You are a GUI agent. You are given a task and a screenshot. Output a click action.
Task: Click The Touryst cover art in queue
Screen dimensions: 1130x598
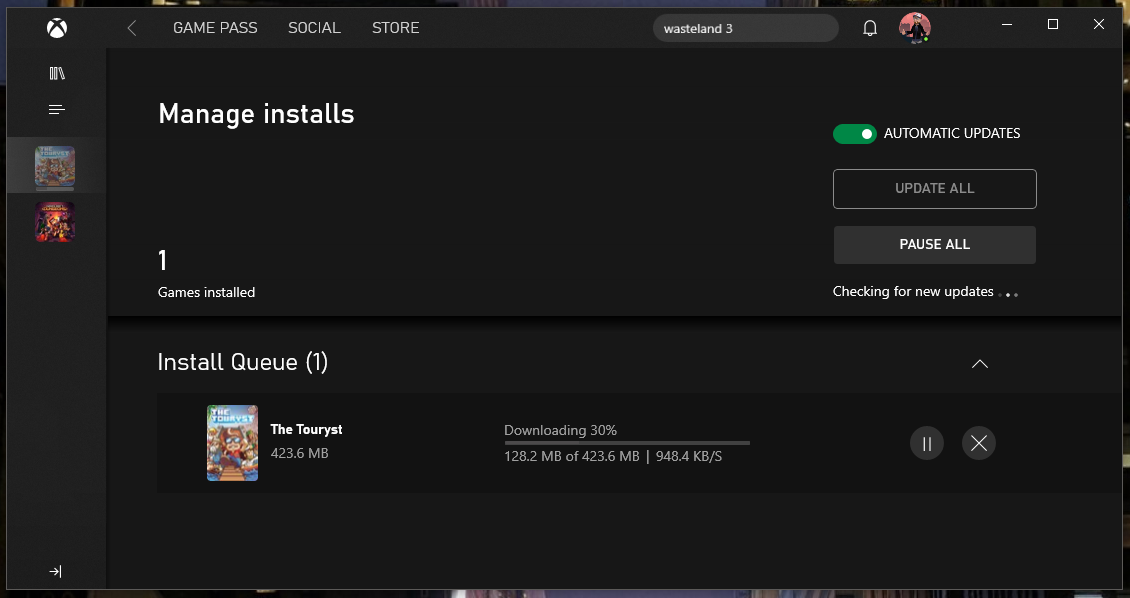(232, 443)
